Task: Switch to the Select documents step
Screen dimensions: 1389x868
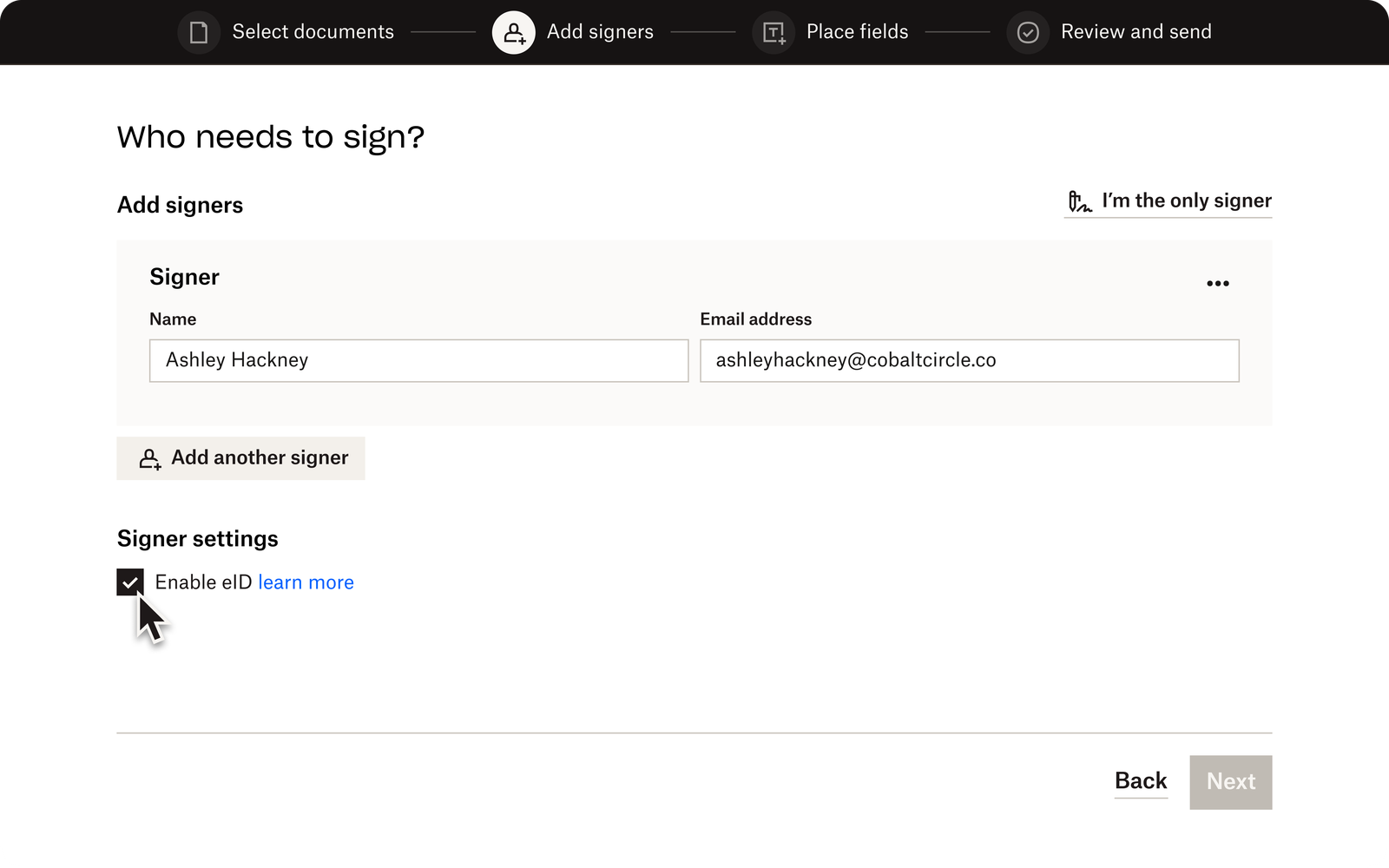Action: point(313,32)
